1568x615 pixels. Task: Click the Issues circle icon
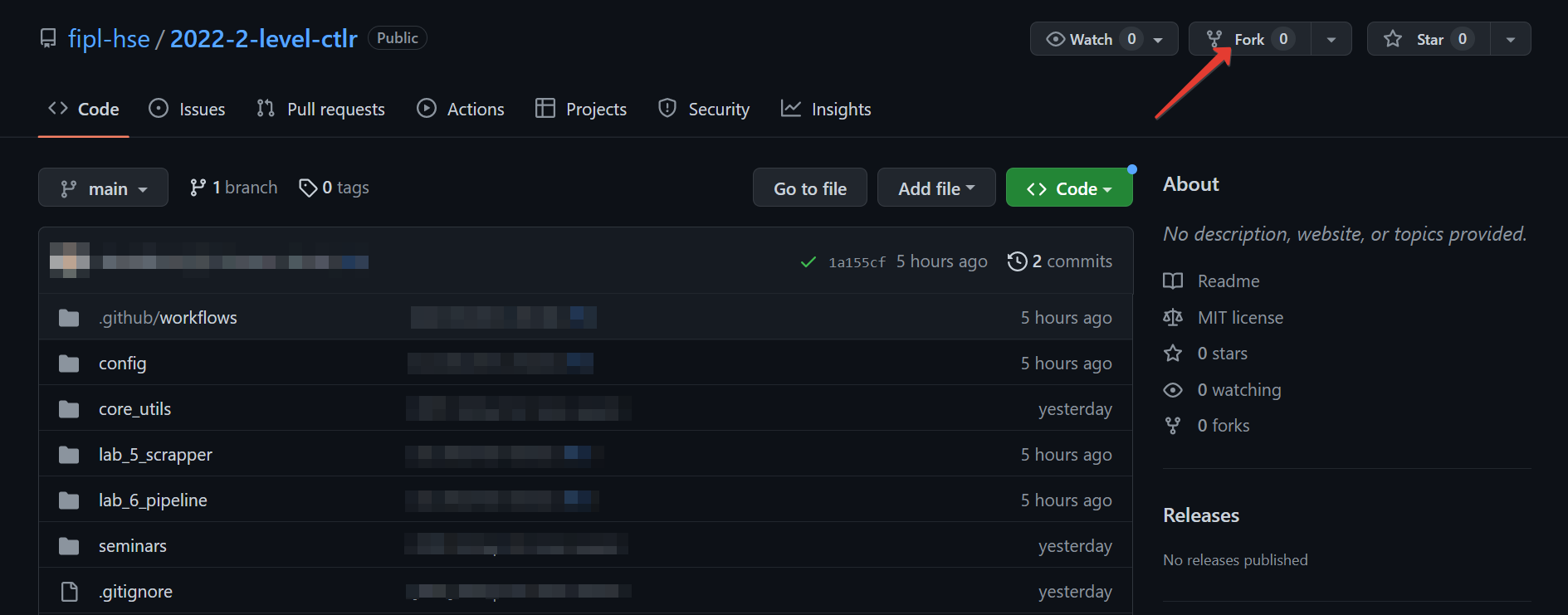coord(159,108)
